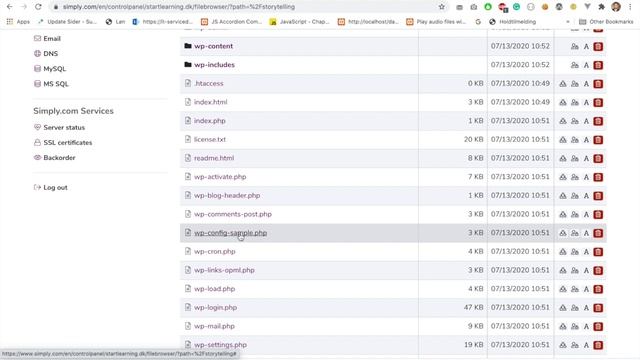
Task: Open wp-config-sample.php file
Action: (230, 233)
